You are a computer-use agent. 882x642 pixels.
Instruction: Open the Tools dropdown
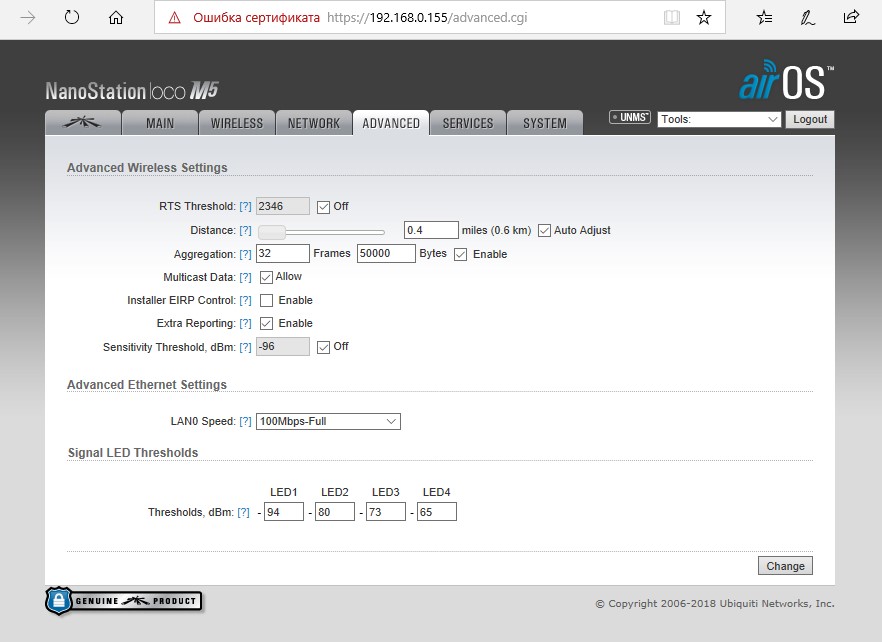pos(719,119)
